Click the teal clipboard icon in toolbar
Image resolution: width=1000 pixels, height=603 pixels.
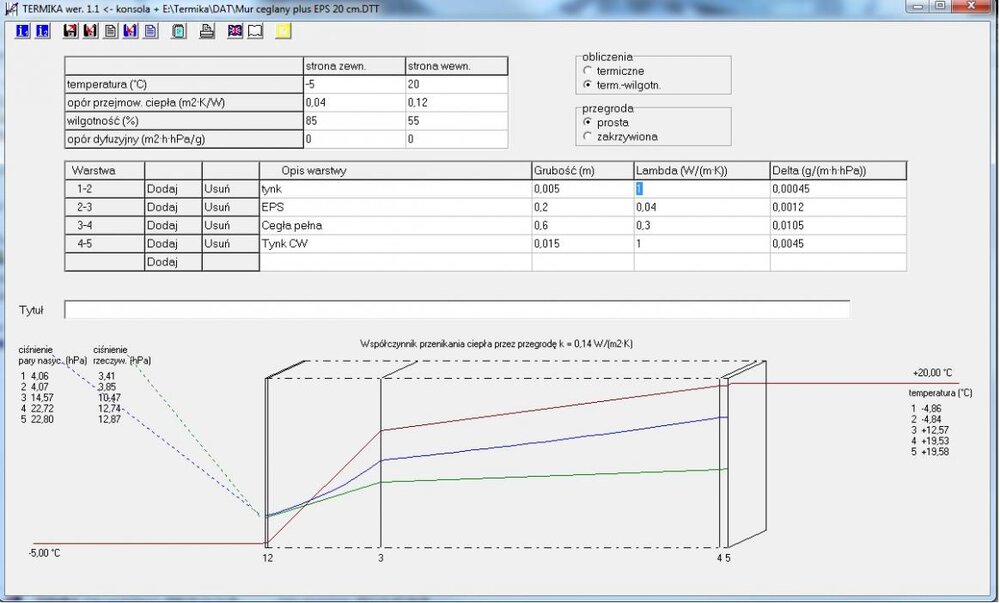click(179, 31)
